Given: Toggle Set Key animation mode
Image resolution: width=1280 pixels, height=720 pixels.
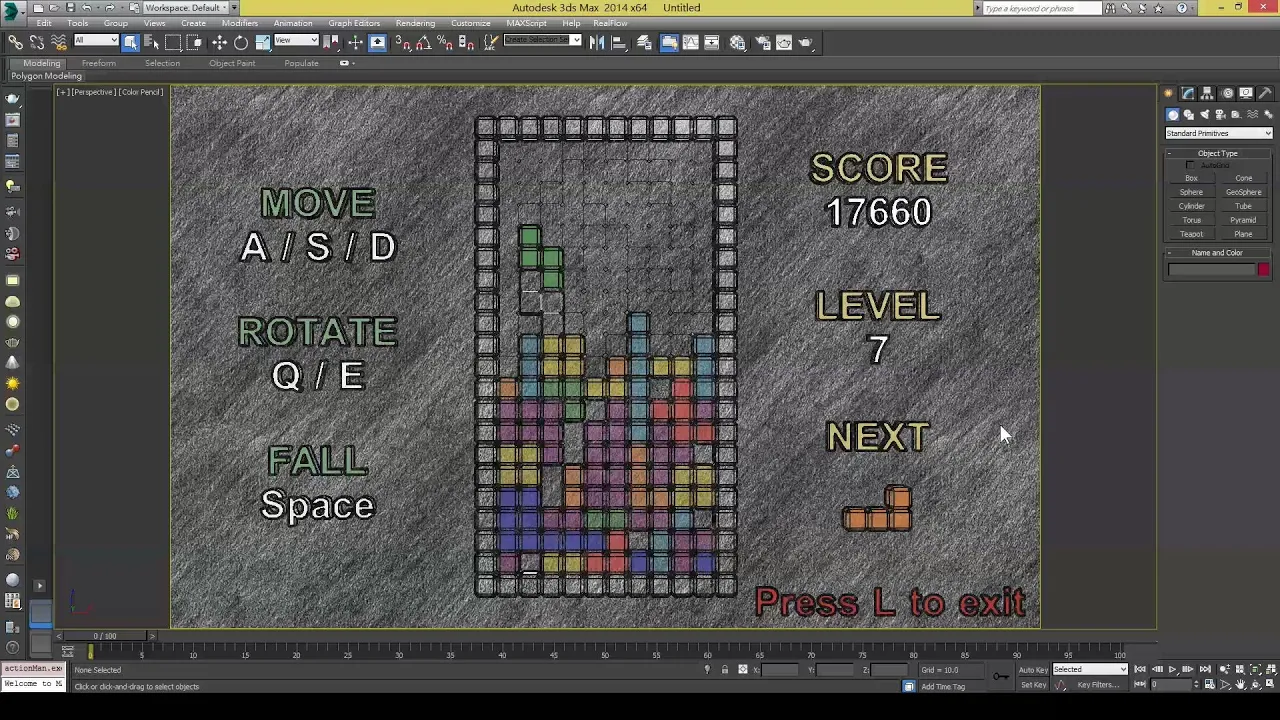Looking at the screenshot, I should click(1034, 685).
